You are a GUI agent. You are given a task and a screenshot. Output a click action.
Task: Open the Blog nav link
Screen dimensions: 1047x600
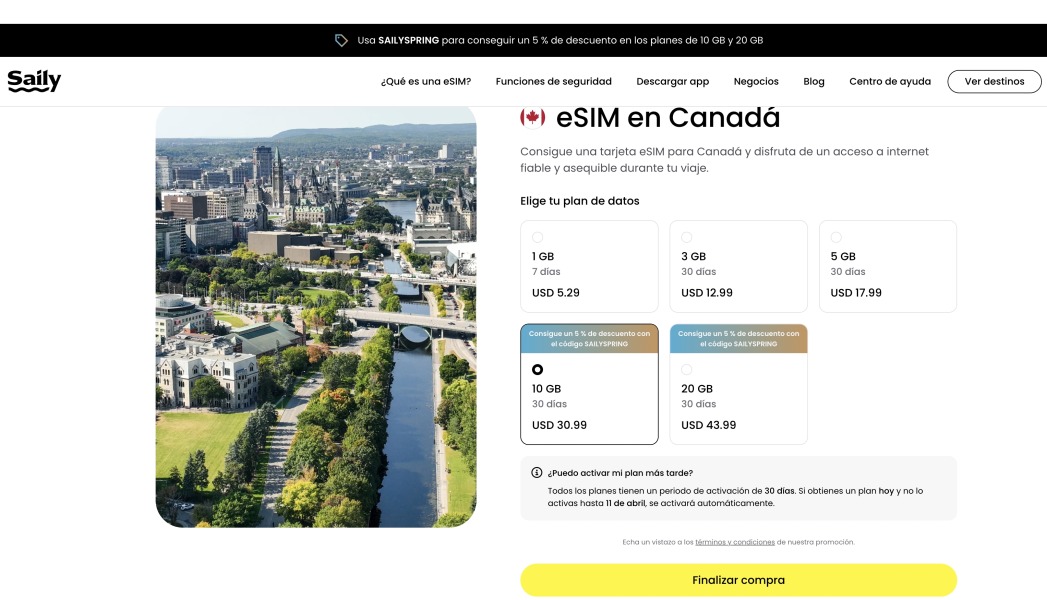point(814,81)
